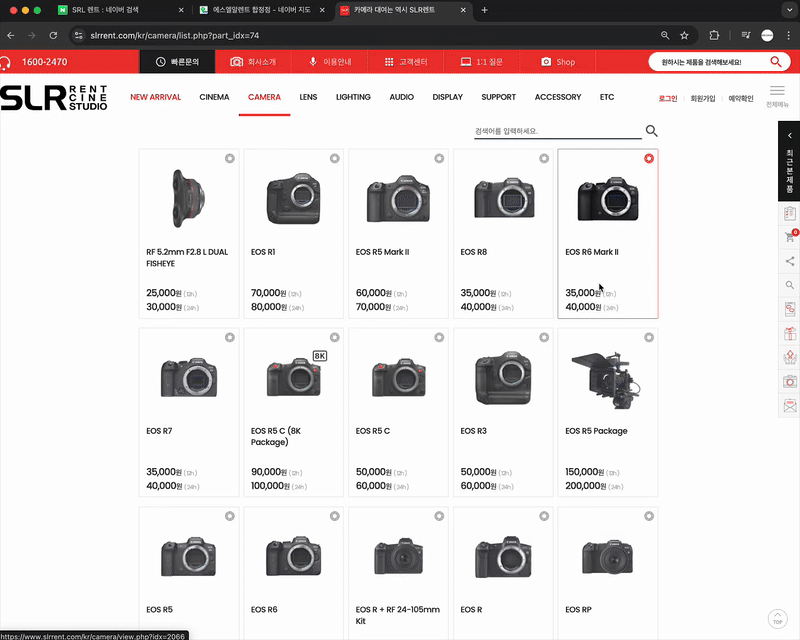Click the hands-holding-diamond icon in right sidebar
Screen dimensions: 800x640
[x=789, y=357]
